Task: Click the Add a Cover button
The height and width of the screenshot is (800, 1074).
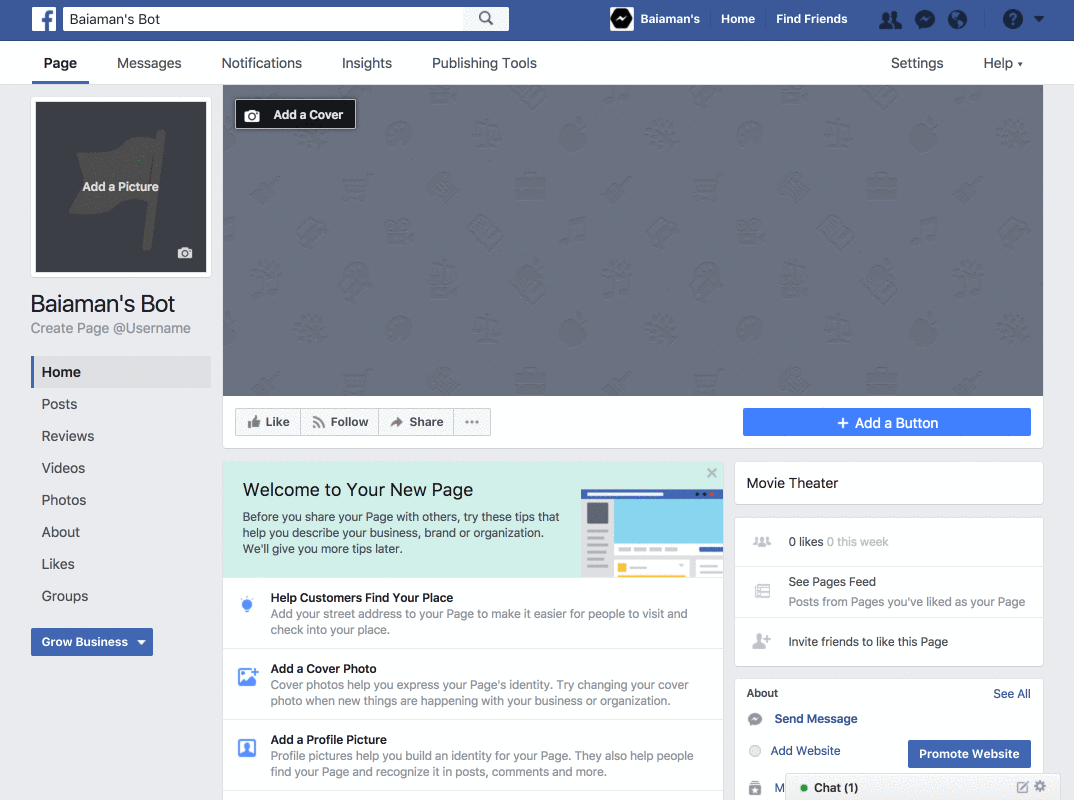Action: [x=295, y=114]
